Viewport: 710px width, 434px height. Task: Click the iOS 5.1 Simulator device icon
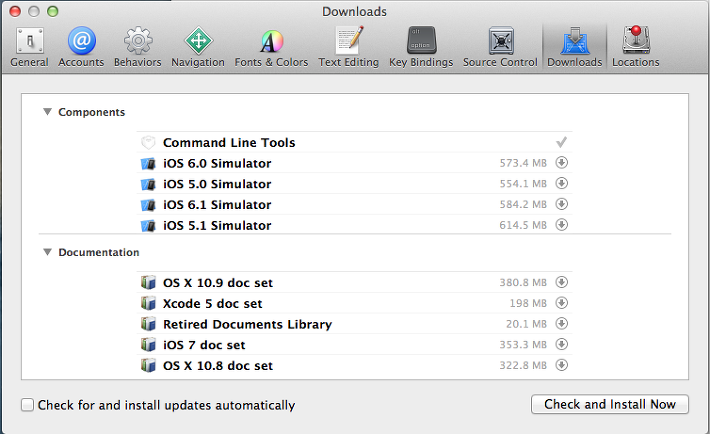[x=148, y=226]
